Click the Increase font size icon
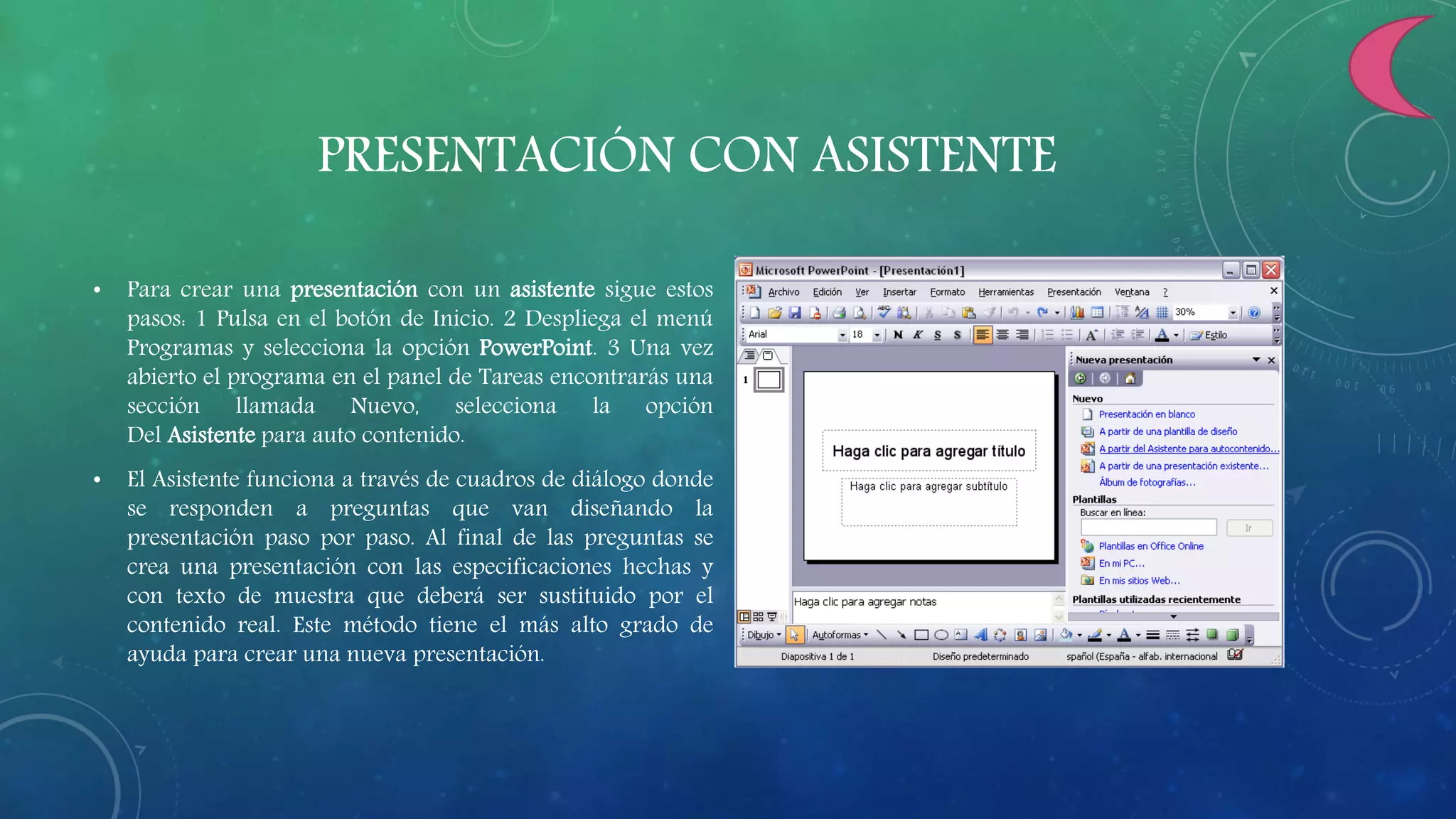1456x819 pixels. pos(1092,335)
